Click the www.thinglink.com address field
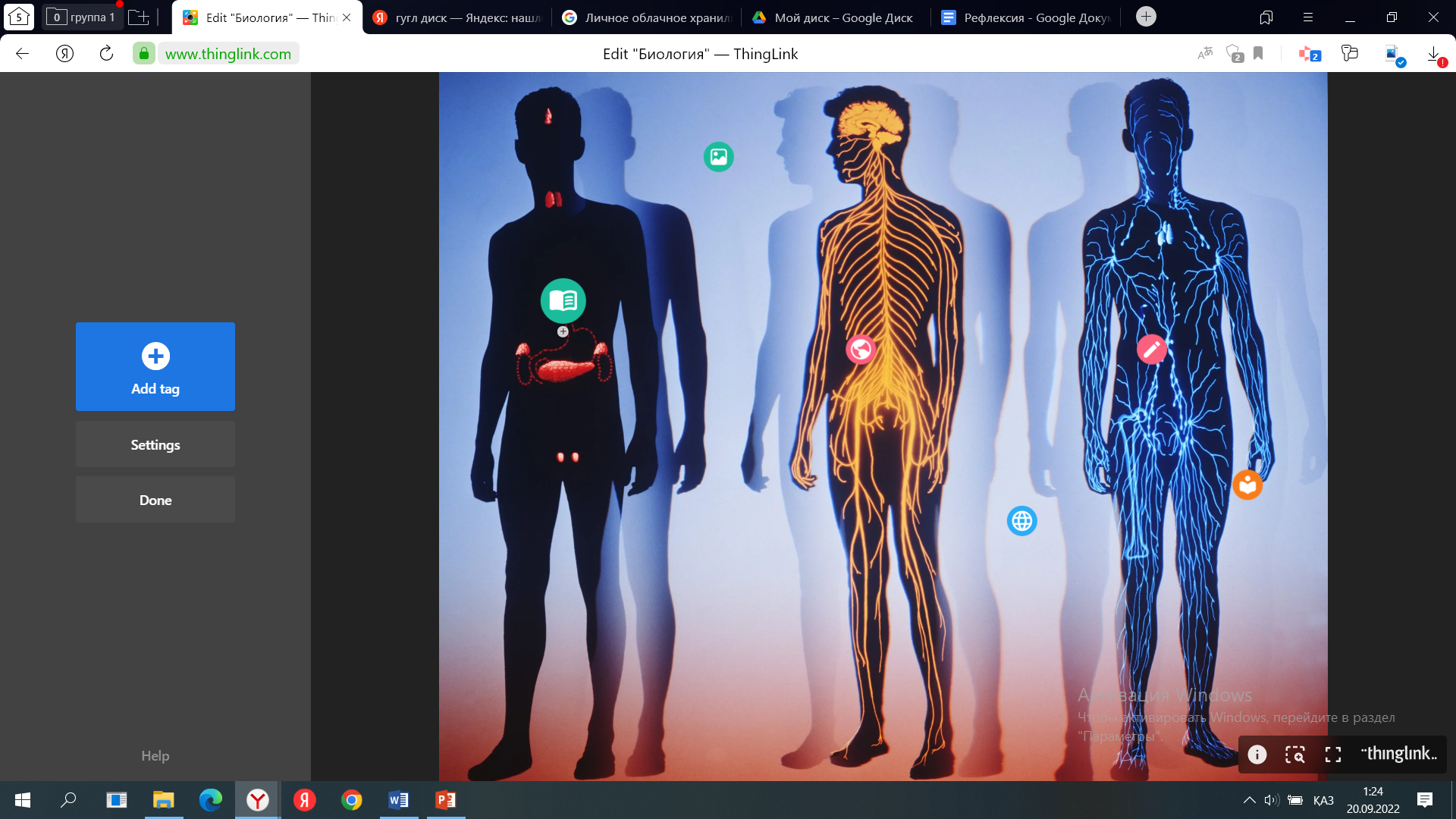 pyautogui.click(x=227, y=54)
